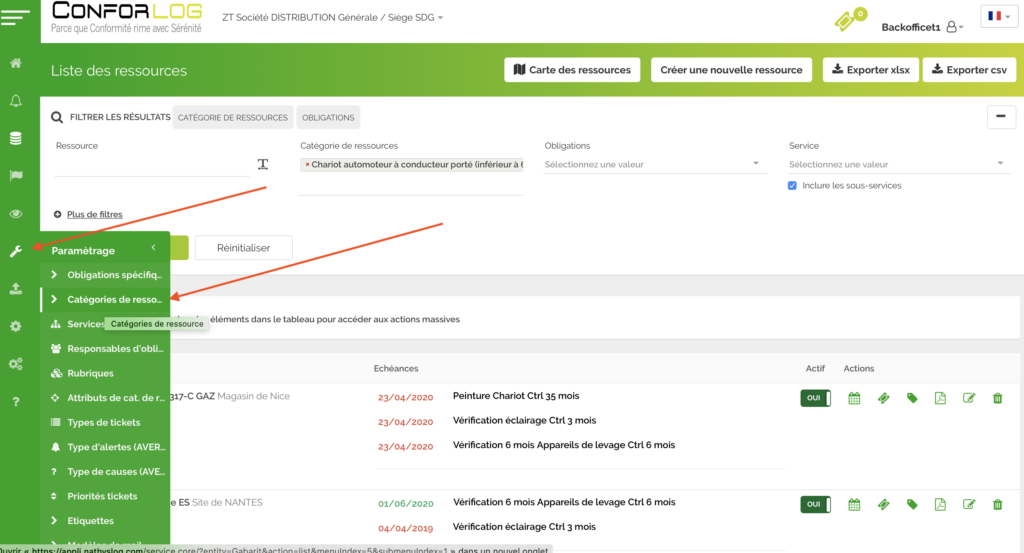Click the calendar icon in first row actions
The height and width of the screenshot is (553, 1024).
pyautogui.click(x=854, y=398)
